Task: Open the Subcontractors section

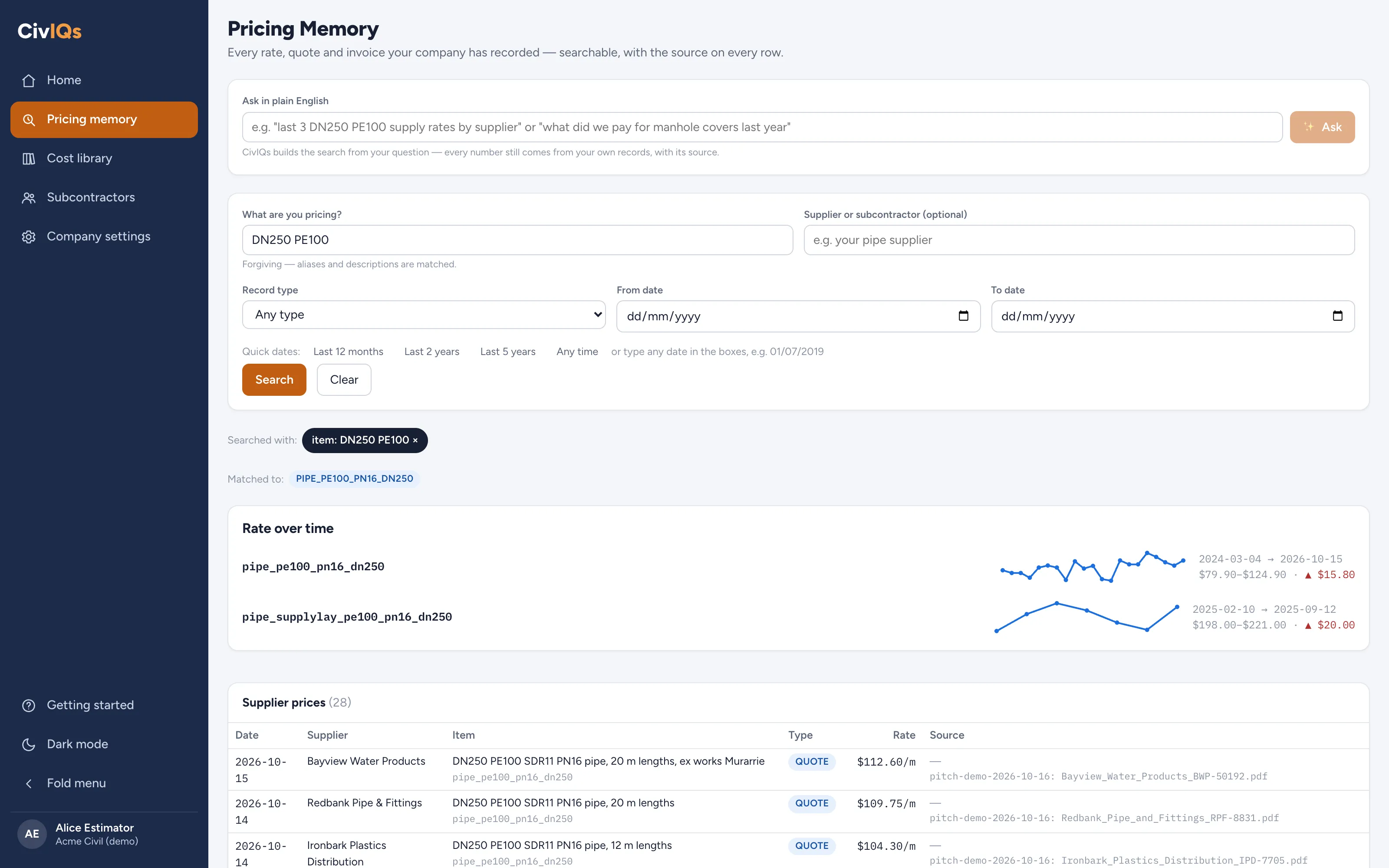Action: (x=104, y=197)
